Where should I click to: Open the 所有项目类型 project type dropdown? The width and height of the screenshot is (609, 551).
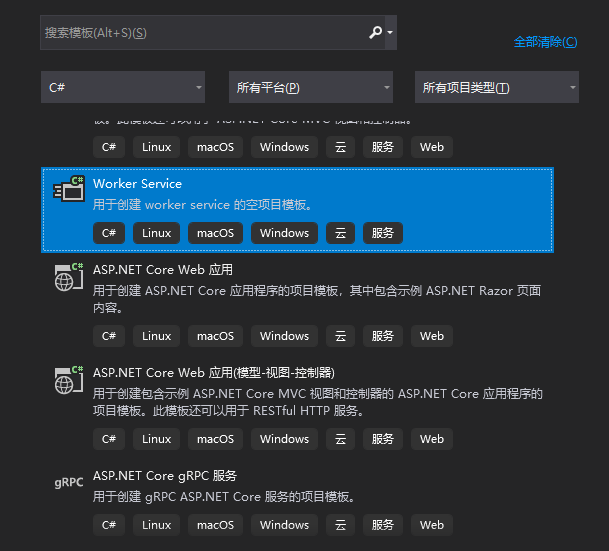497,87
